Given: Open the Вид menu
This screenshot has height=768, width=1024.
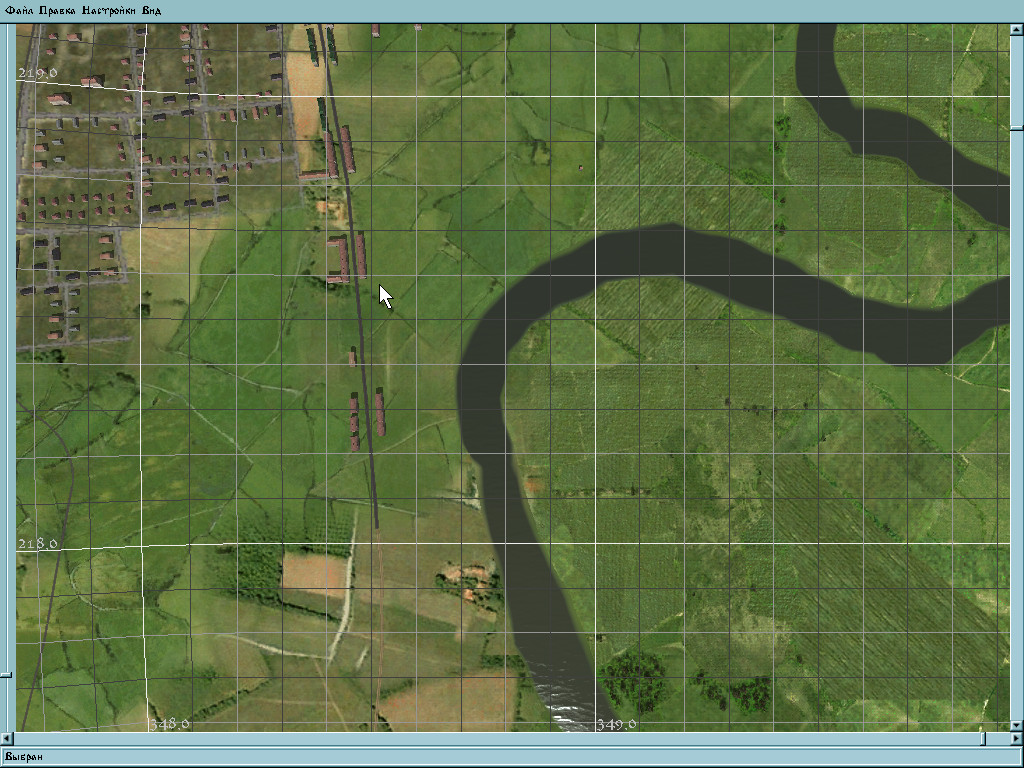Looking at the screenshot, I should (151, 10).
